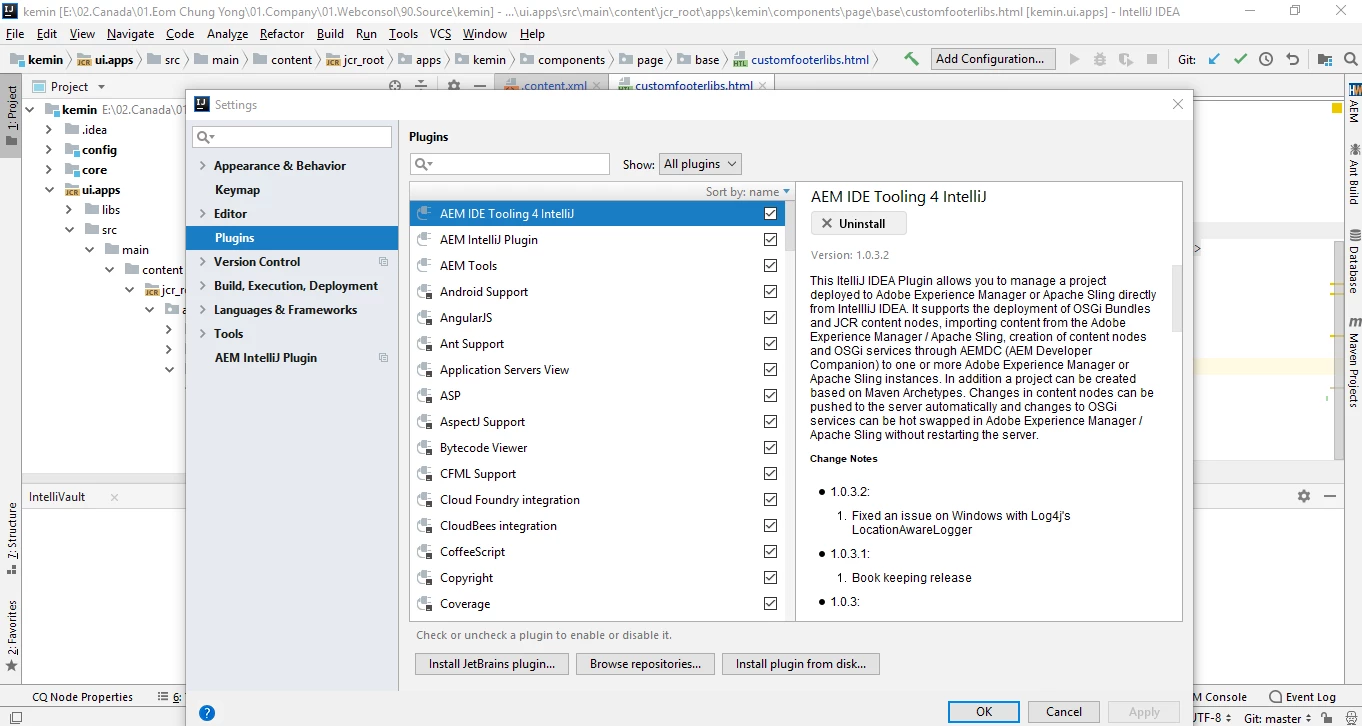Click the green Build hammer icon
Image resolution: width=1362 pixels, height=726 pixels.
tap(911, 59)
